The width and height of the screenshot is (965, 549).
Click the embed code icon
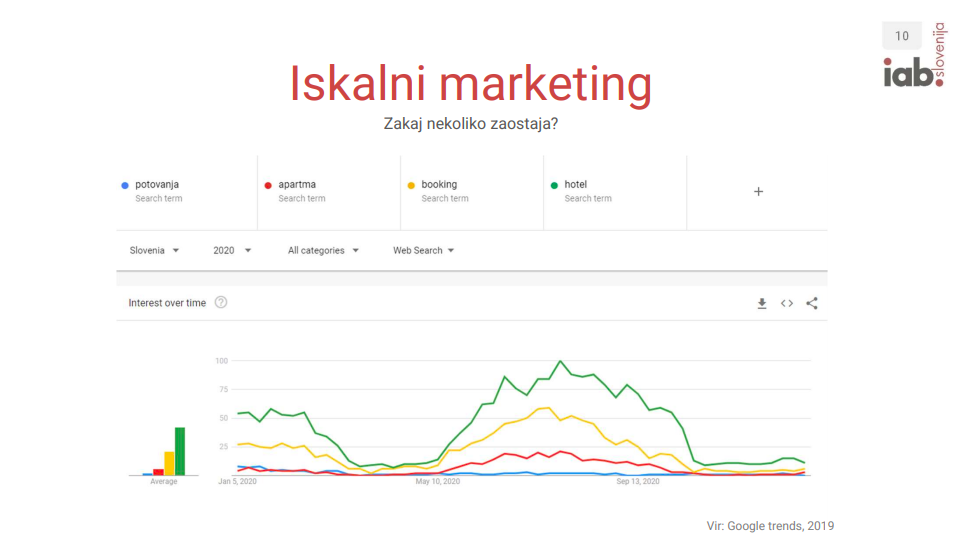[787, 304]
